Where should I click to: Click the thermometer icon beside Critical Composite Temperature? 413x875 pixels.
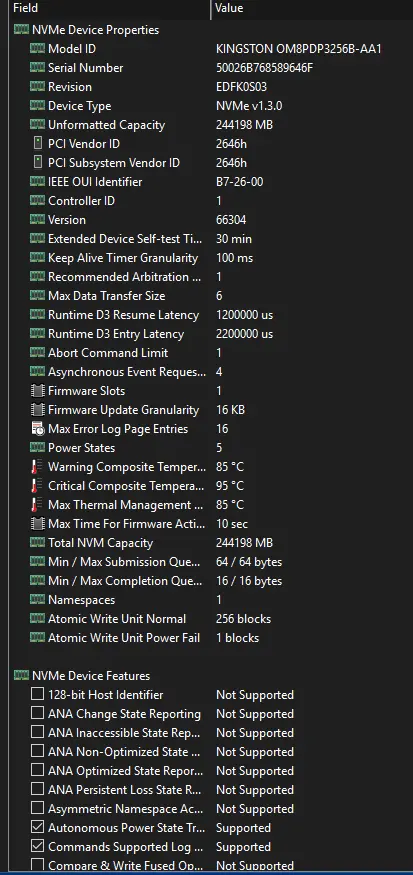tap(37, 485)
